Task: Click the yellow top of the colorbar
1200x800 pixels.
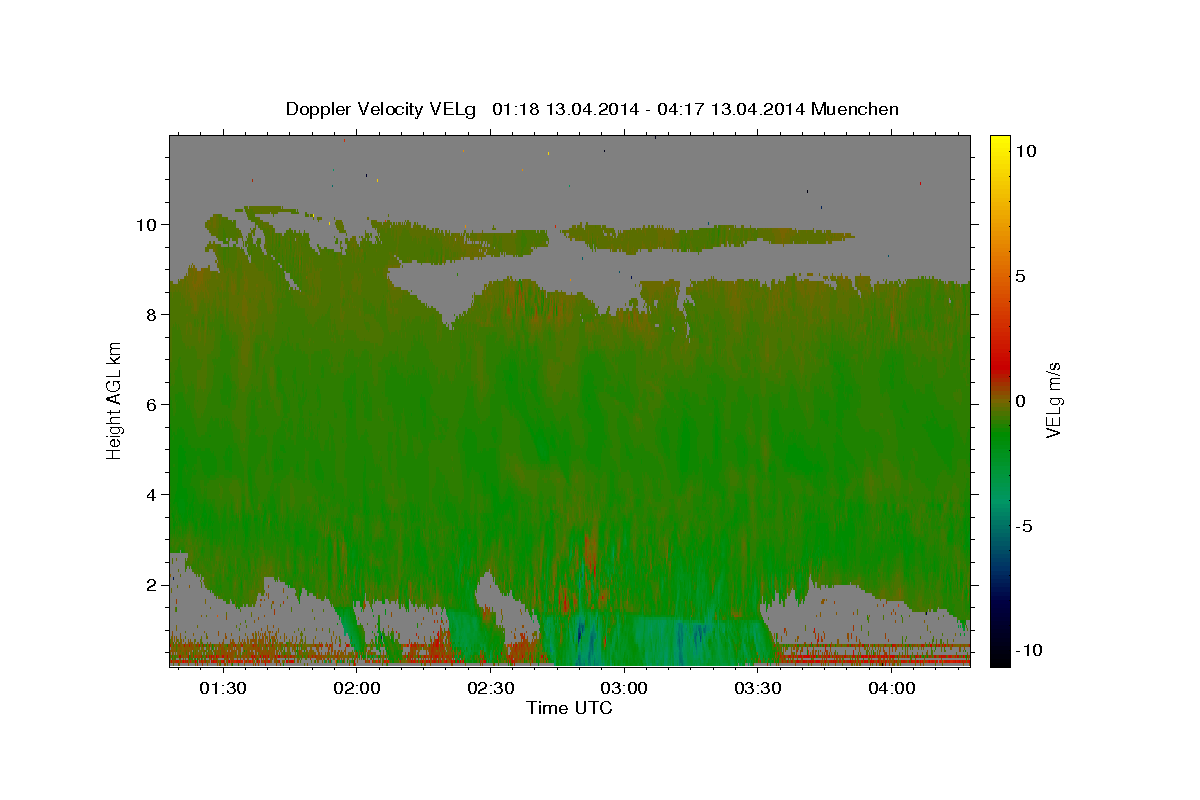Action: point(1000,145)
